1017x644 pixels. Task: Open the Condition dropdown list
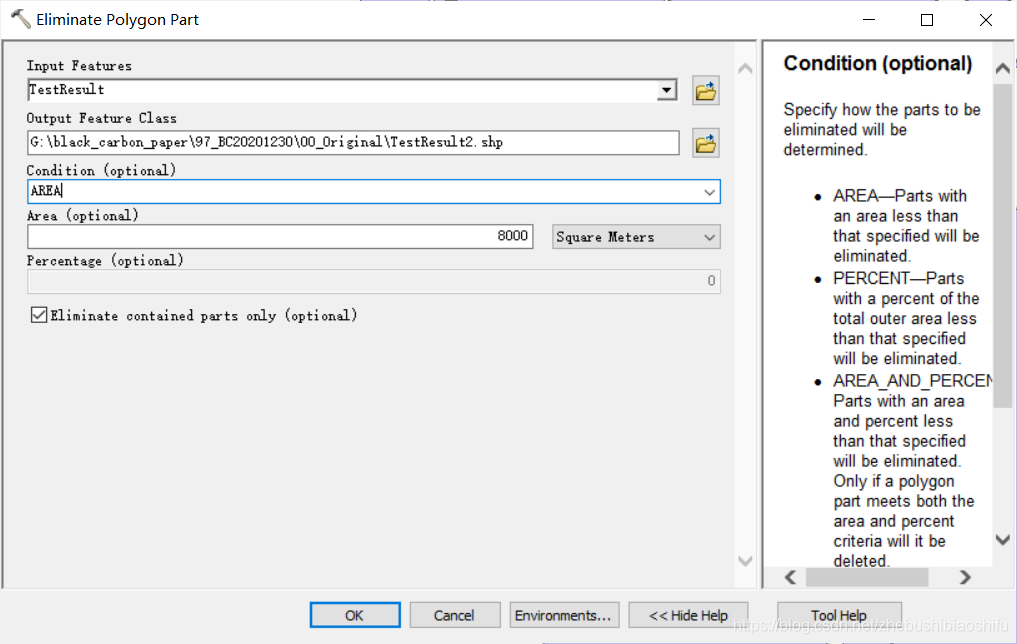[709, 192]
